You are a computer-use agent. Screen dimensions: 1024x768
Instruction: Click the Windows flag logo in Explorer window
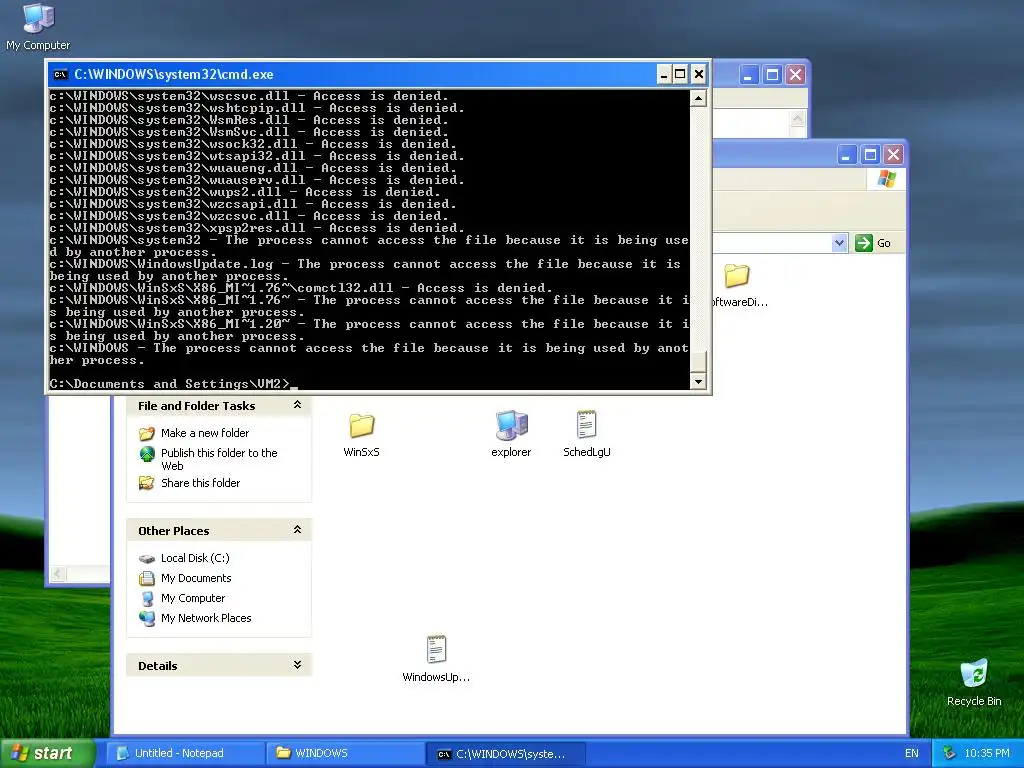click(x=887, y=178)
